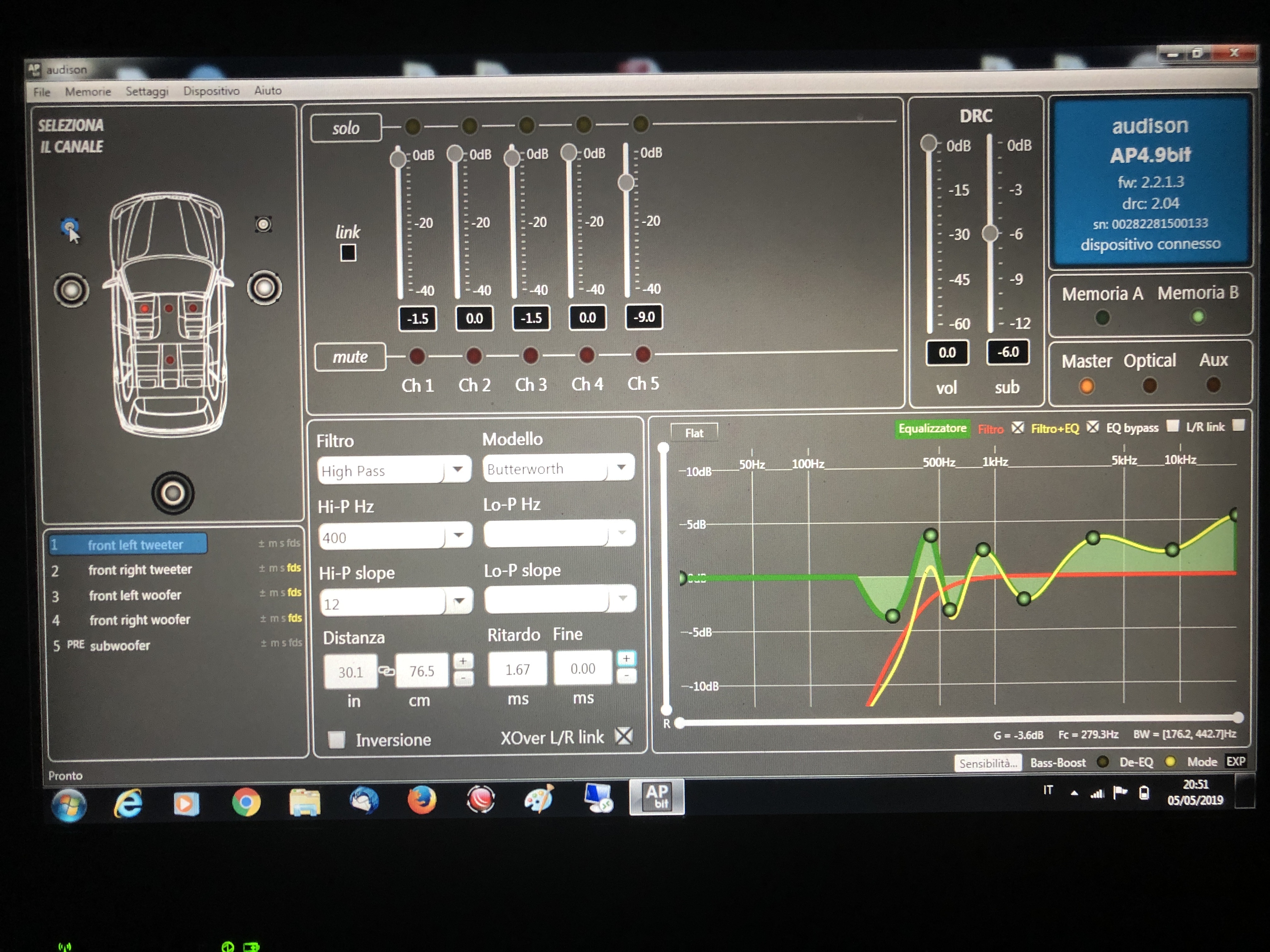Open the Paint palette taskbar icon

539,798
